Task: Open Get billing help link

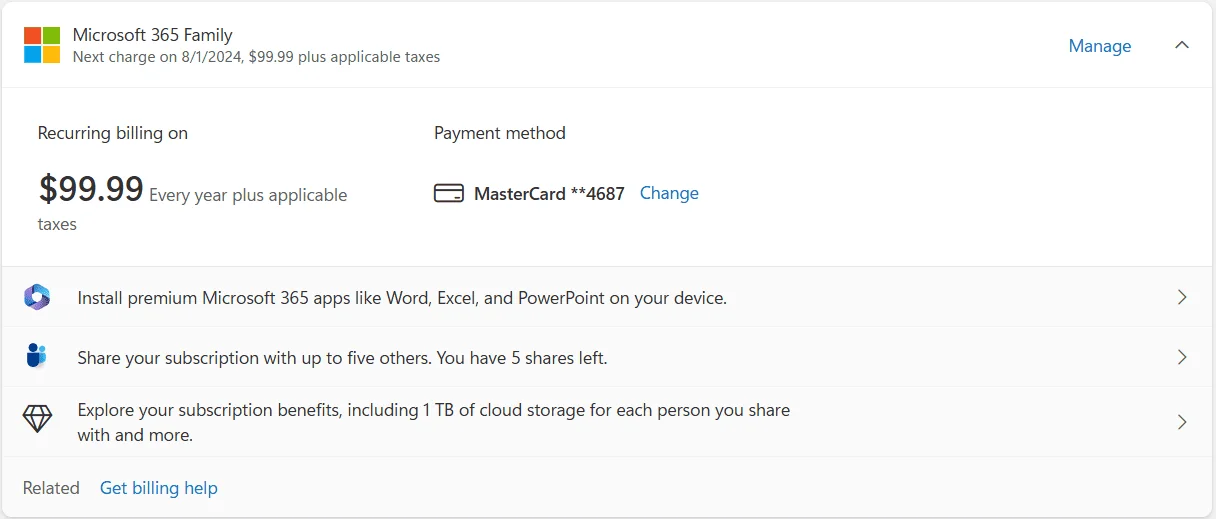Action: click(x=159, y=488)
